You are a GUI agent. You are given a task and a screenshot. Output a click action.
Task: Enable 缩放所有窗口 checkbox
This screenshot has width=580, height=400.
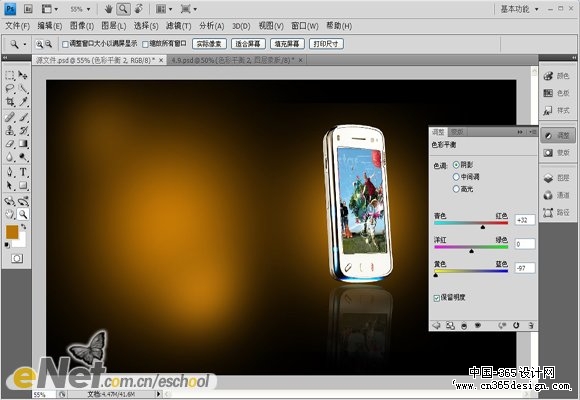coord(145,44)
